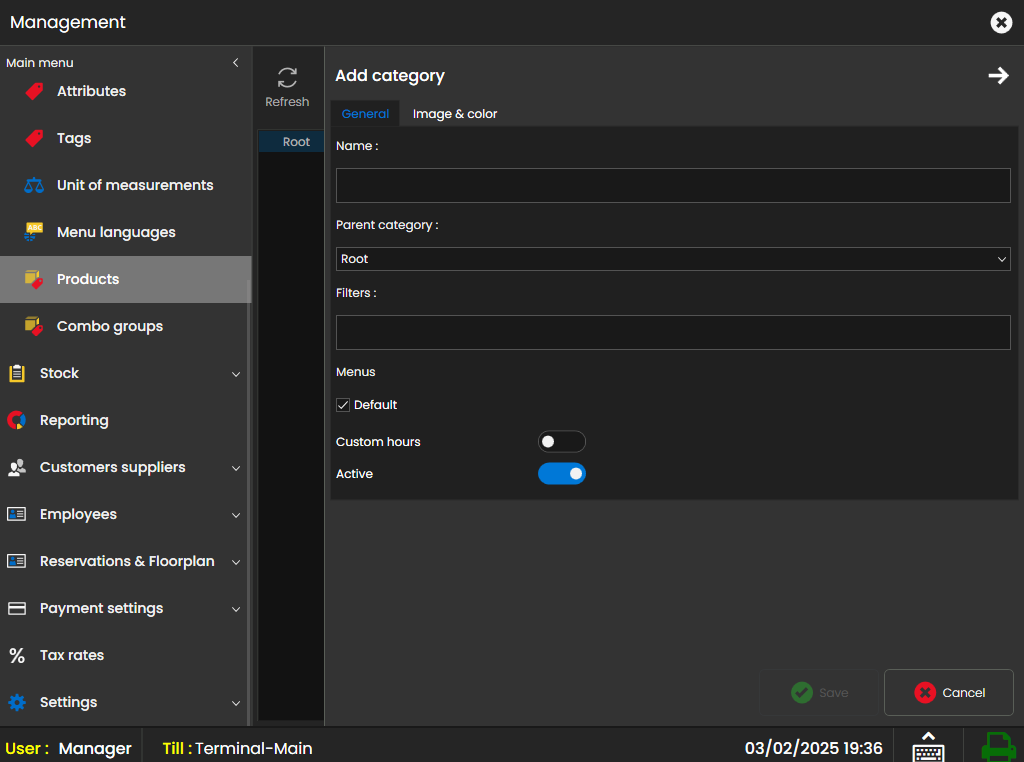Expand the Stock menu section
Viewport: 1024px width, 762px height.
pyautogui.click(x=236, y=374)
